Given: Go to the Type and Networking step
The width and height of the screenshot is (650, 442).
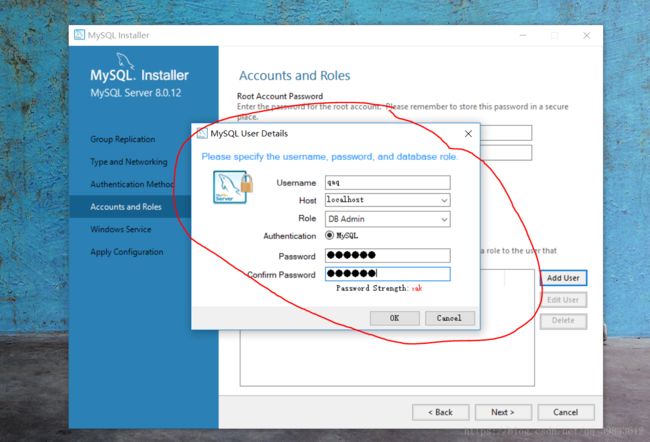Looking at the screenshot, I should pos(129,162).
